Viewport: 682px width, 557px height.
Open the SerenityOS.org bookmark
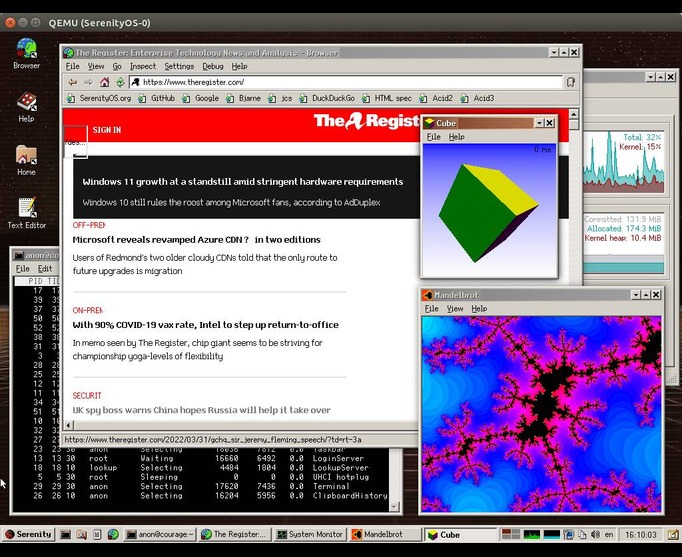pyautogui.click(x=99, y=98)
